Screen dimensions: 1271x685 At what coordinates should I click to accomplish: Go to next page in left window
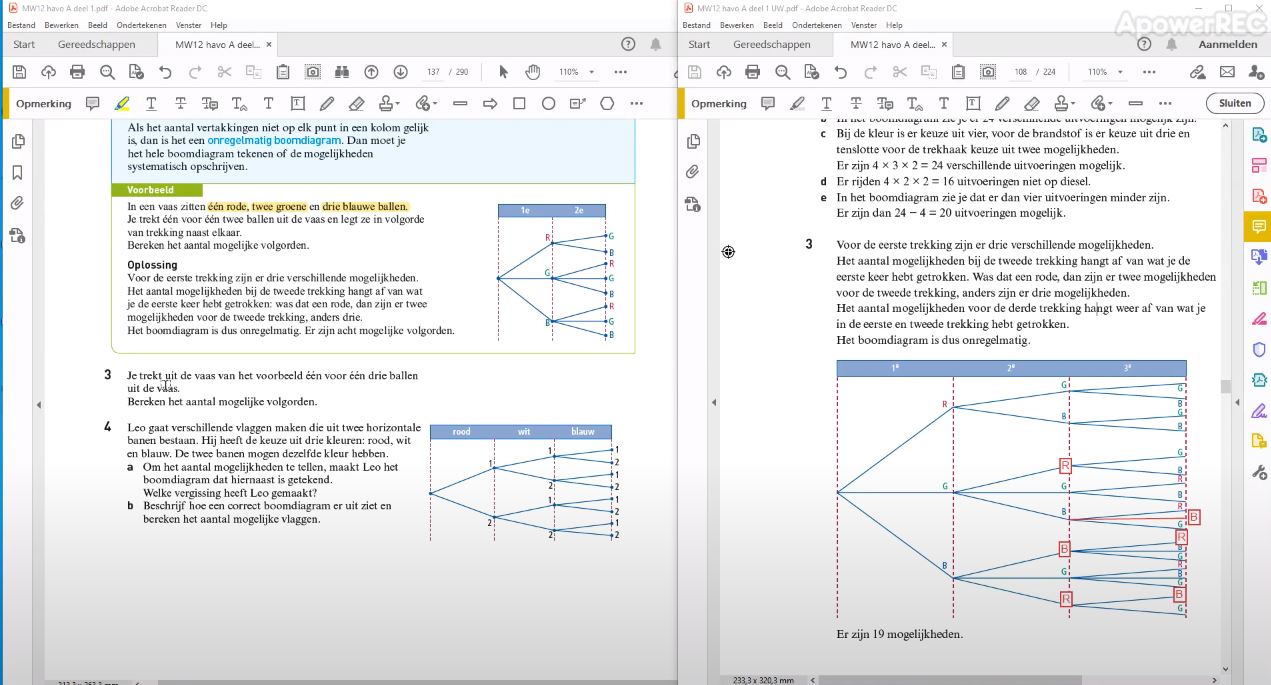click(x=401, y=72)
